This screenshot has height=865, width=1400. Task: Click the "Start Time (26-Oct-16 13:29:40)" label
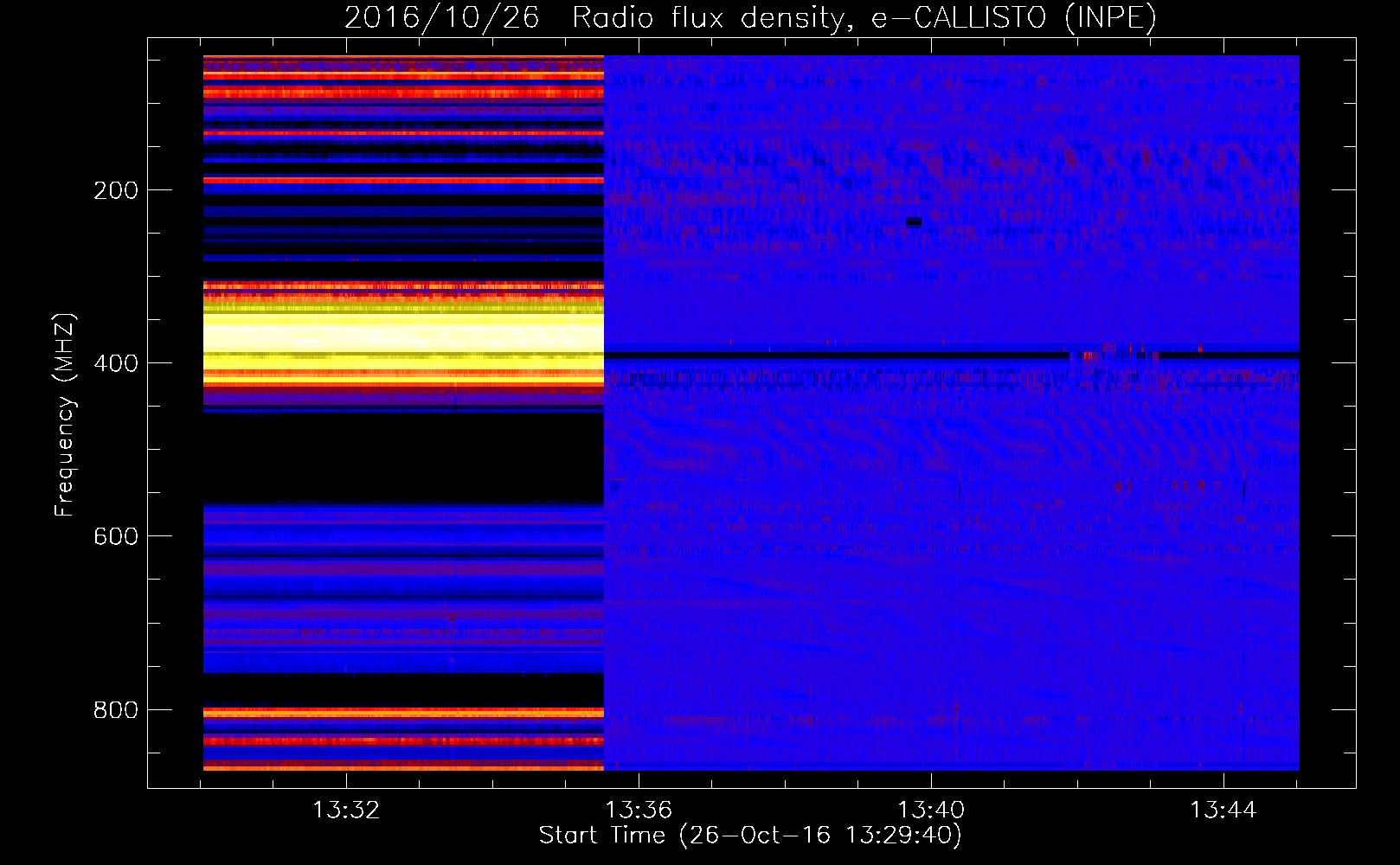click(750, 836)
